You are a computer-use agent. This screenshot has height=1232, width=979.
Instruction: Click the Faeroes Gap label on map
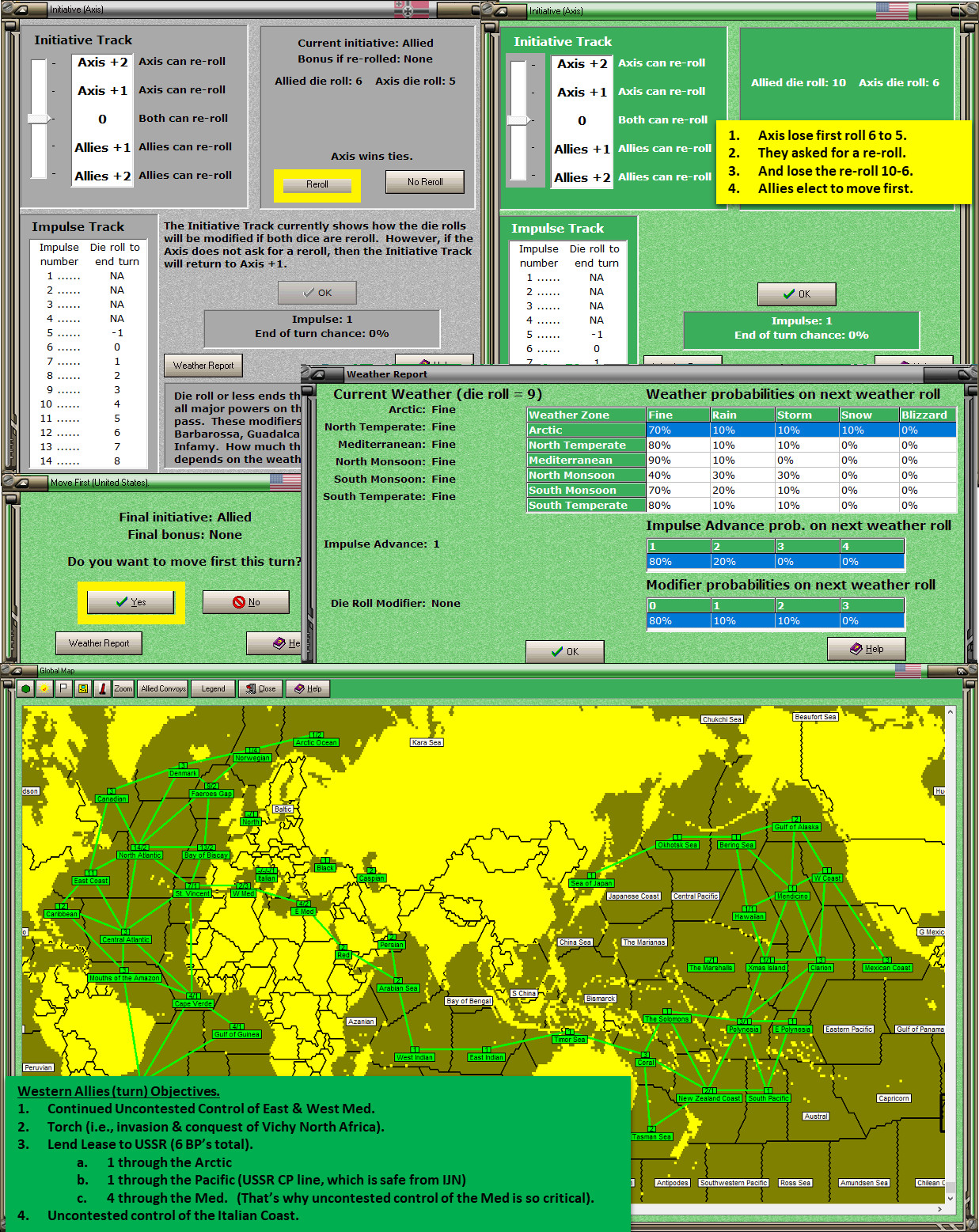click(211, 794)
